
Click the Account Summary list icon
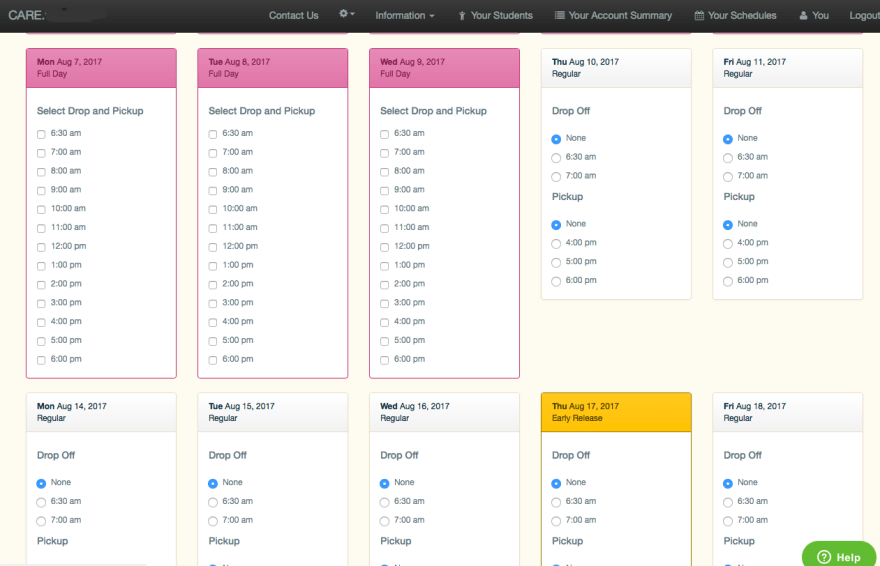pyautogui.click(x=560, y=16)
